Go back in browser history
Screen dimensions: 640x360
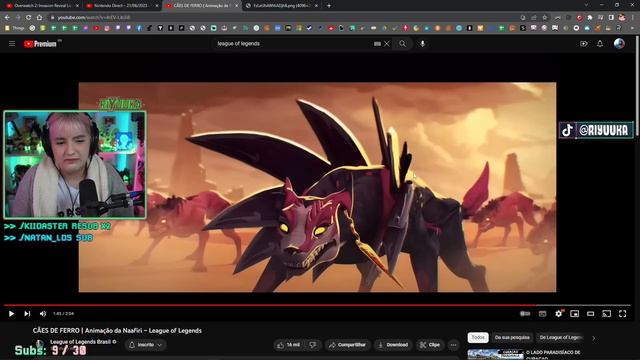coord(7,17)
